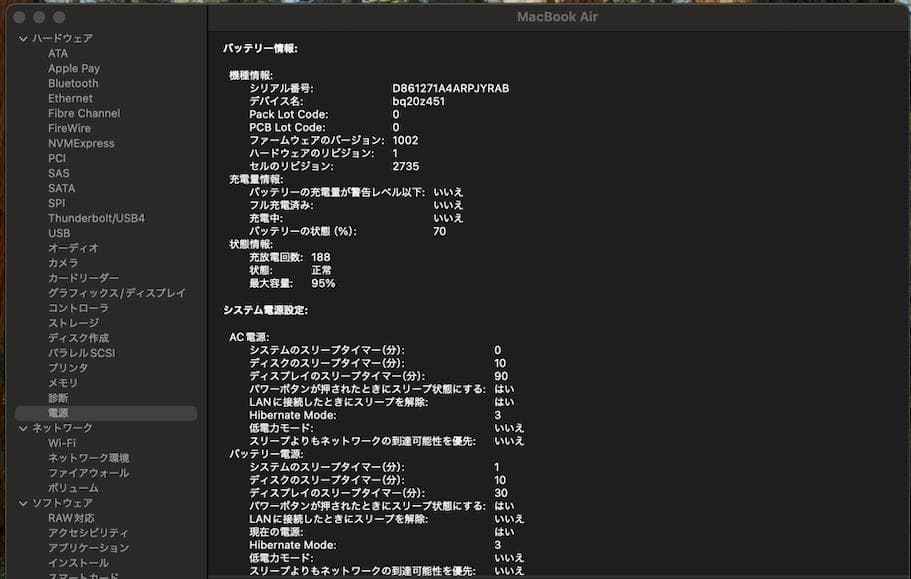The image size is (911, 579).
Task: Select Bluetooth in the hardware list
Action: (x=72, y=83)
